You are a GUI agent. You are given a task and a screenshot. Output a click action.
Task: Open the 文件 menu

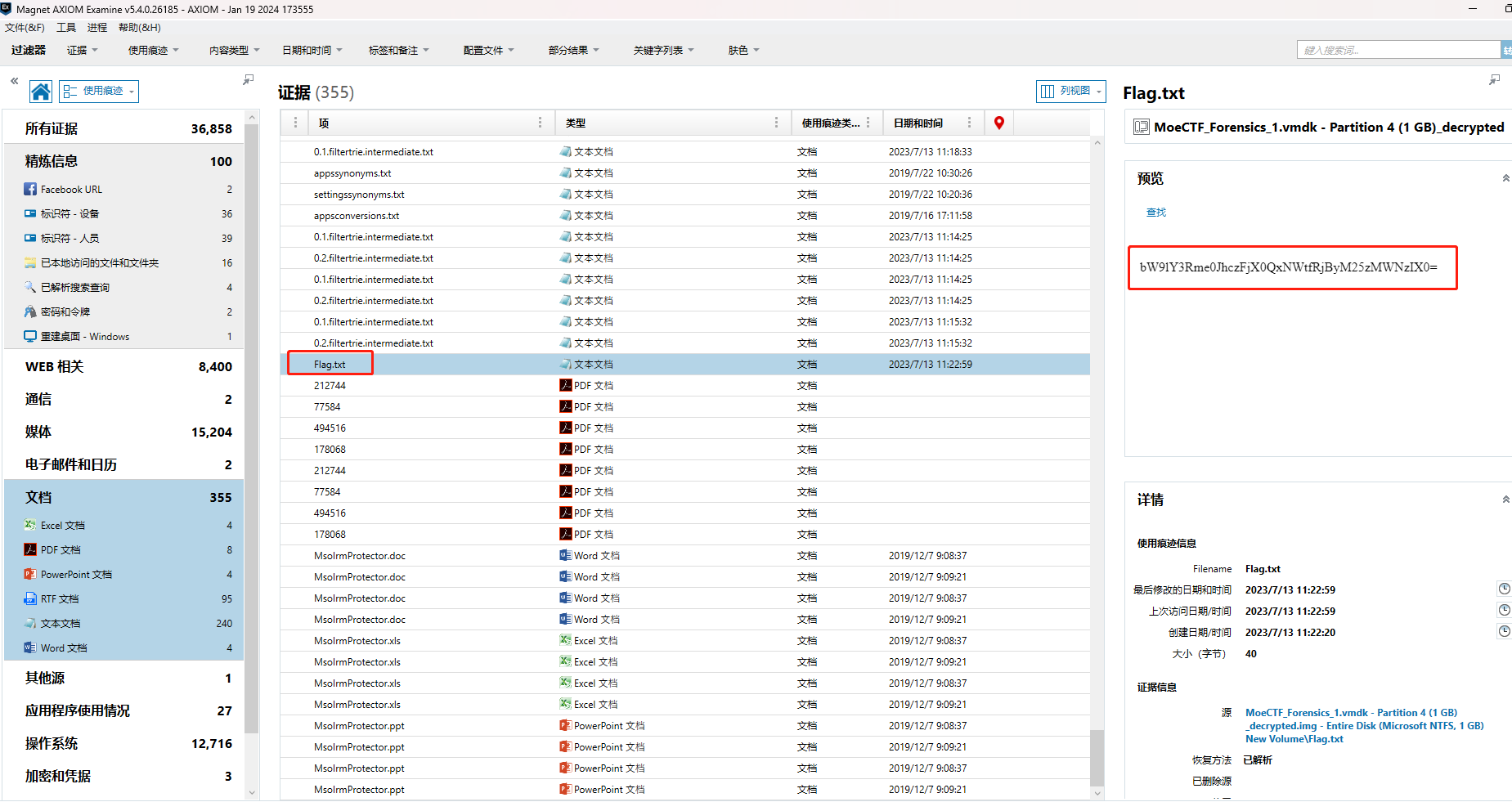(x=25, y=27)
